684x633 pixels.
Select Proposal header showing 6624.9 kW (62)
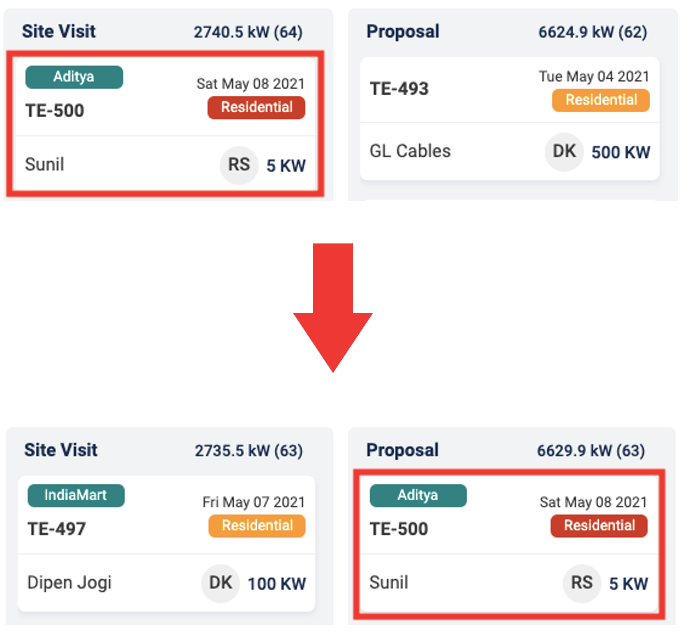tap(403, 31)
